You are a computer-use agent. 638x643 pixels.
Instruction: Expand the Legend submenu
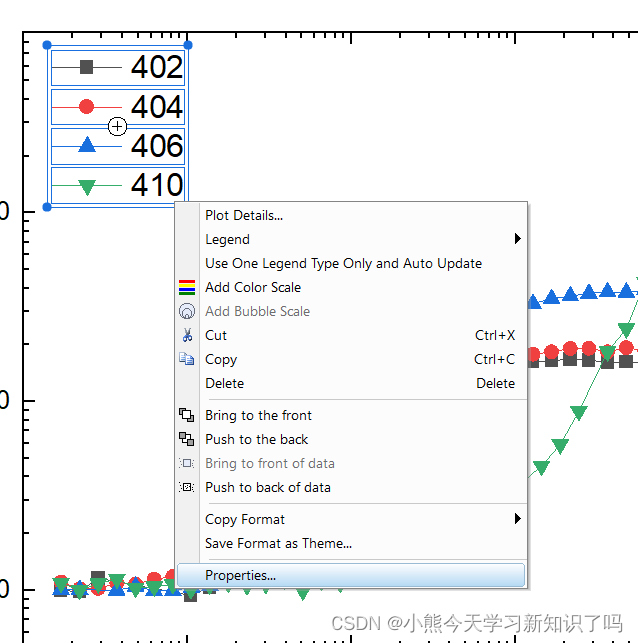(351, 239)
